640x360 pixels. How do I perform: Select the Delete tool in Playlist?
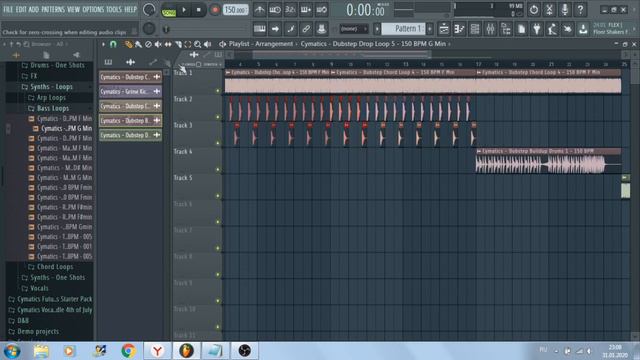tap(148, 44)
